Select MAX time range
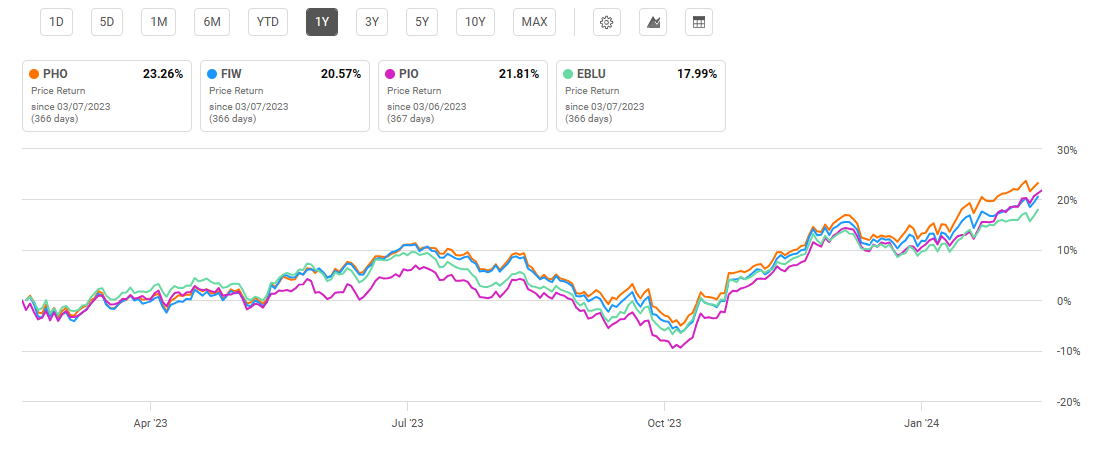 (x=534, y=22)
